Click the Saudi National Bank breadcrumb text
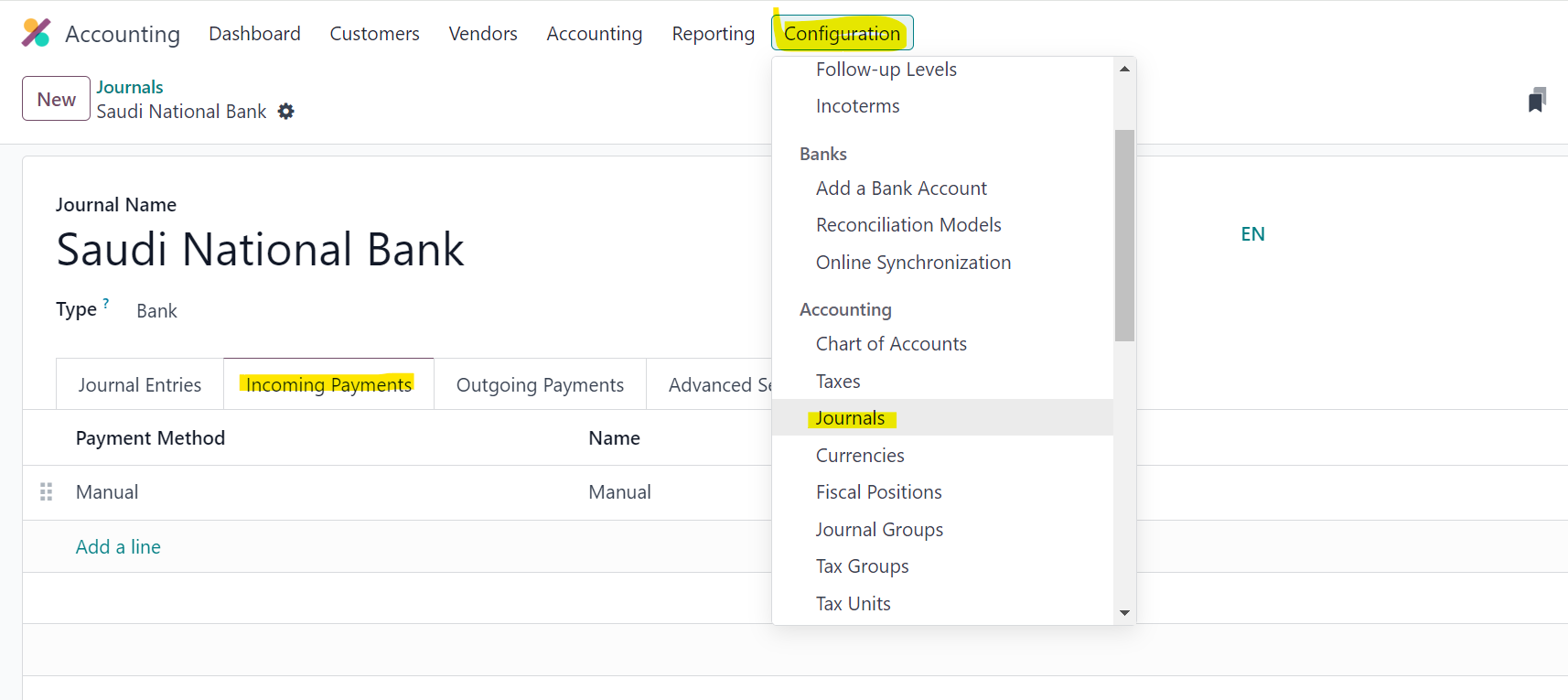This screenshot has width=1568, height=700. pos(181,112)
